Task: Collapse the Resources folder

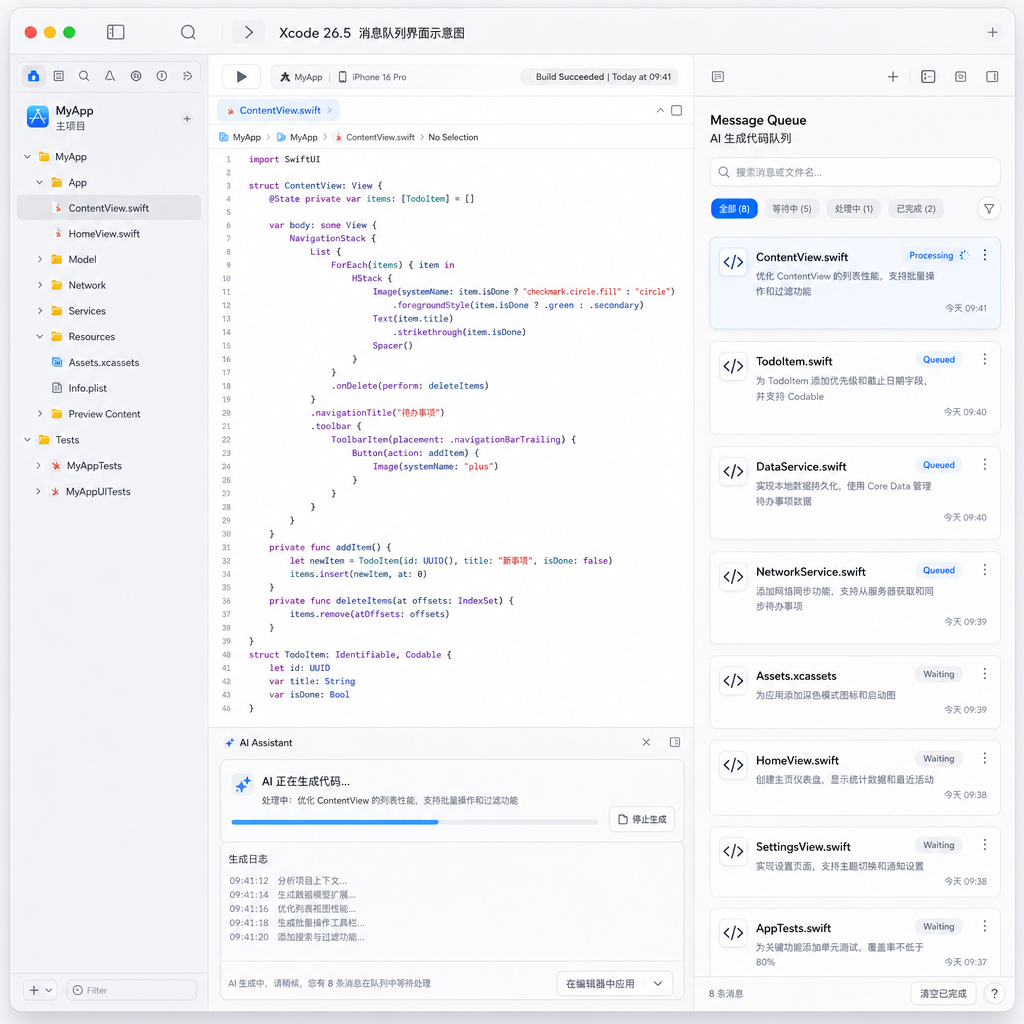Action: pyautogui.click(x=40, y=336)
